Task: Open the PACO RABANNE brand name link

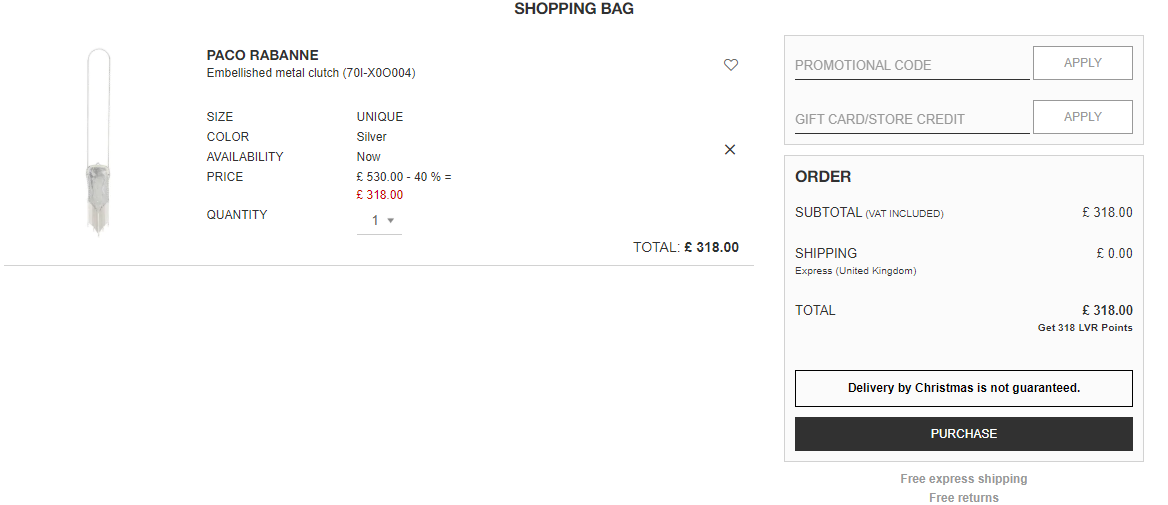Action: point(262,55)
